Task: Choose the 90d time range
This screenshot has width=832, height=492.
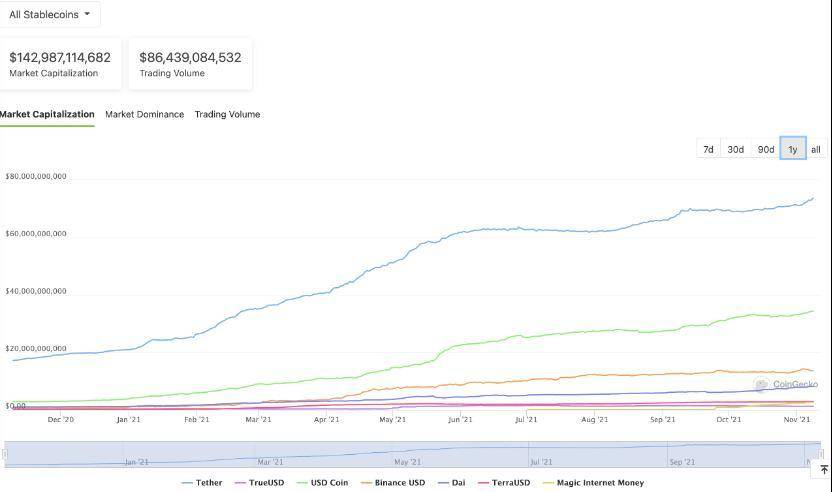Action: (766, 149)
